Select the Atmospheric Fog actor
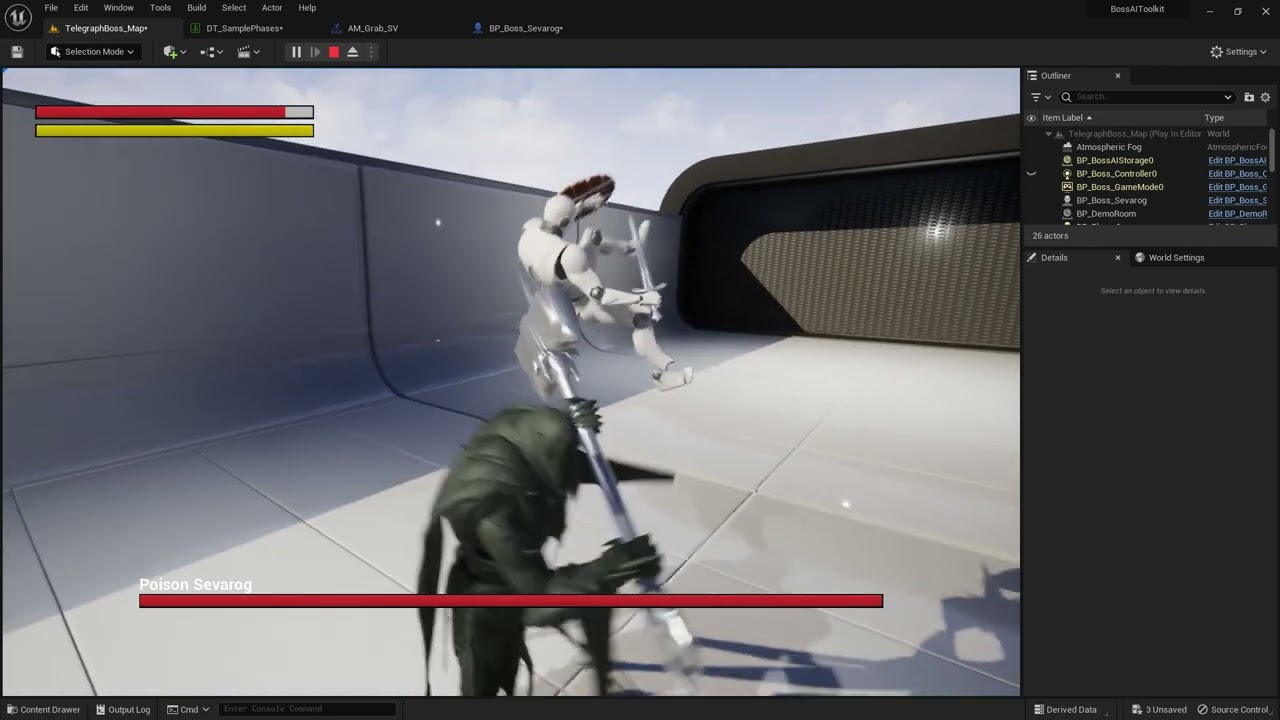The image size is (1280, 720). pyautogui.click(x=1108, y=147)
